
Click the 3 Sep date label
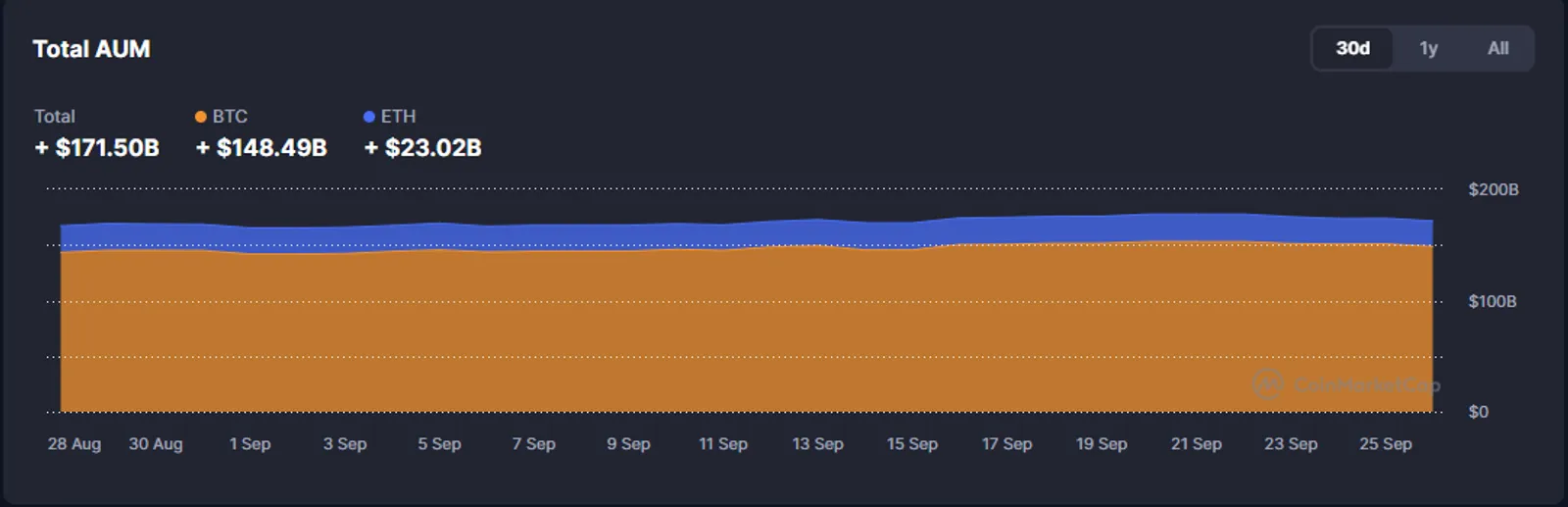tap(345, 444)
